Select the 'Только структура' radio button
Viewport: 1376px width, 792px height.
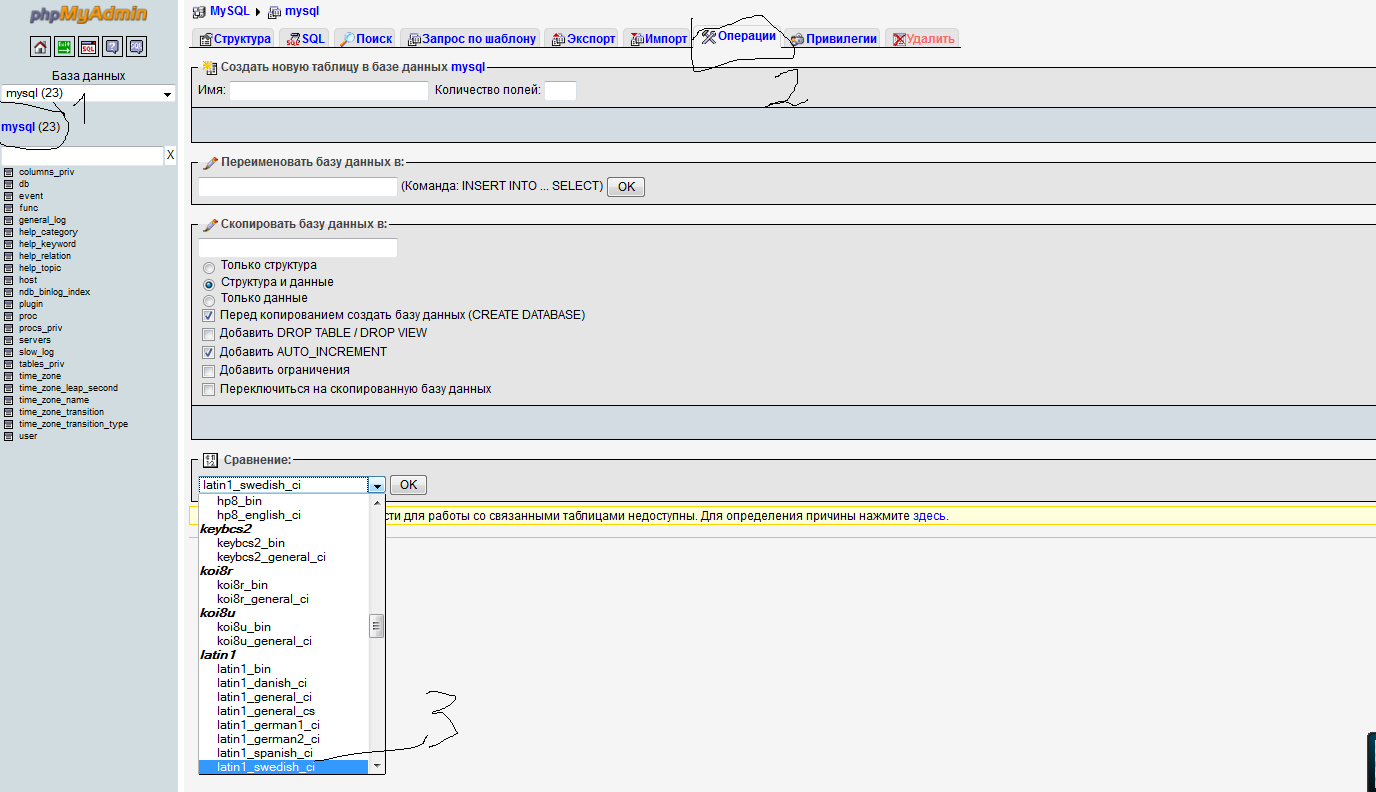[x=209, y=267]
